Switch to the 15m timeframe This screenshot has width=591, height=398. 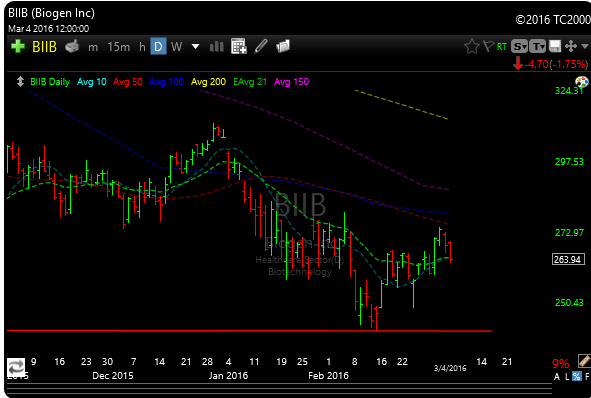coord(118,47)
